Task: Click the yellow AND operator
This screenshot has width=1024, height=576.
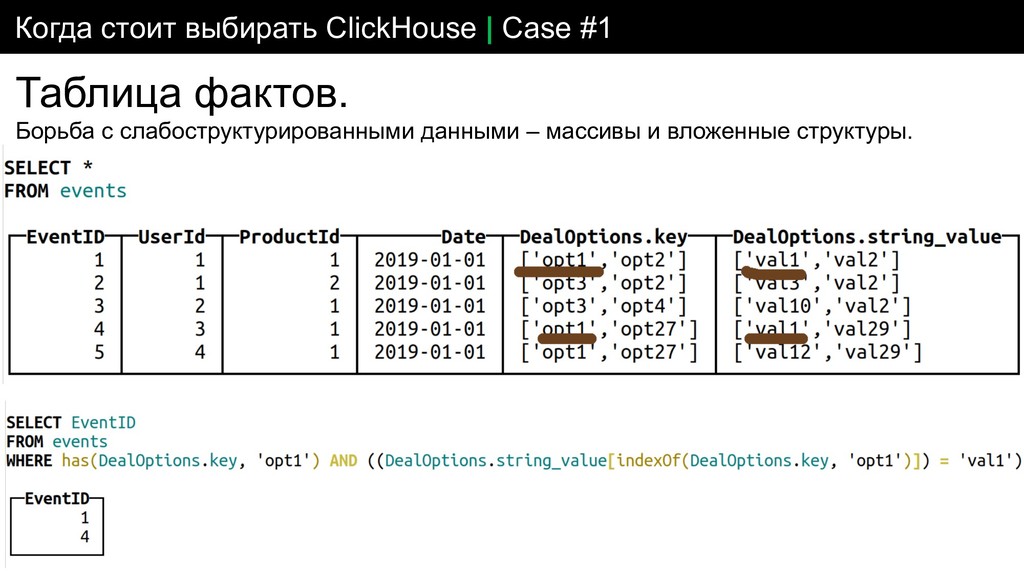Action: [344, 460]
